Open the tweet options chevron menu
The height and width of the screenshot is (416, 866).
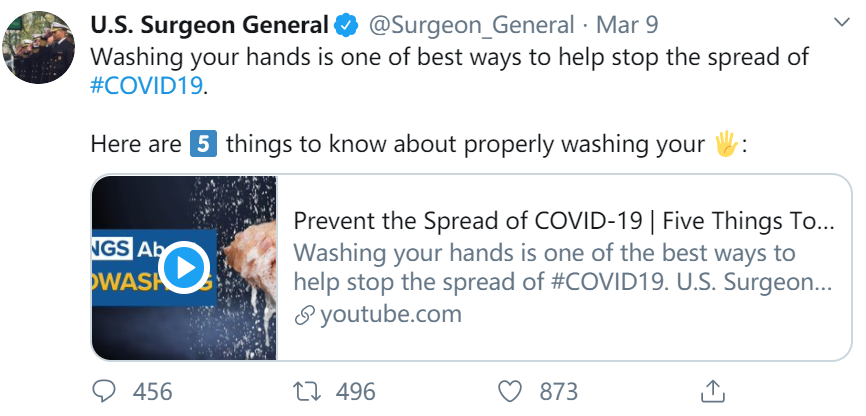click(842, 22)
